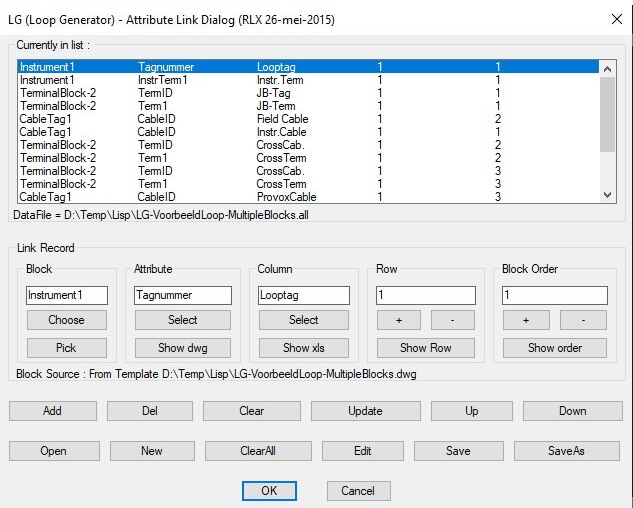
Task: Confirm the dialog with OK
Action: (269, 491)
